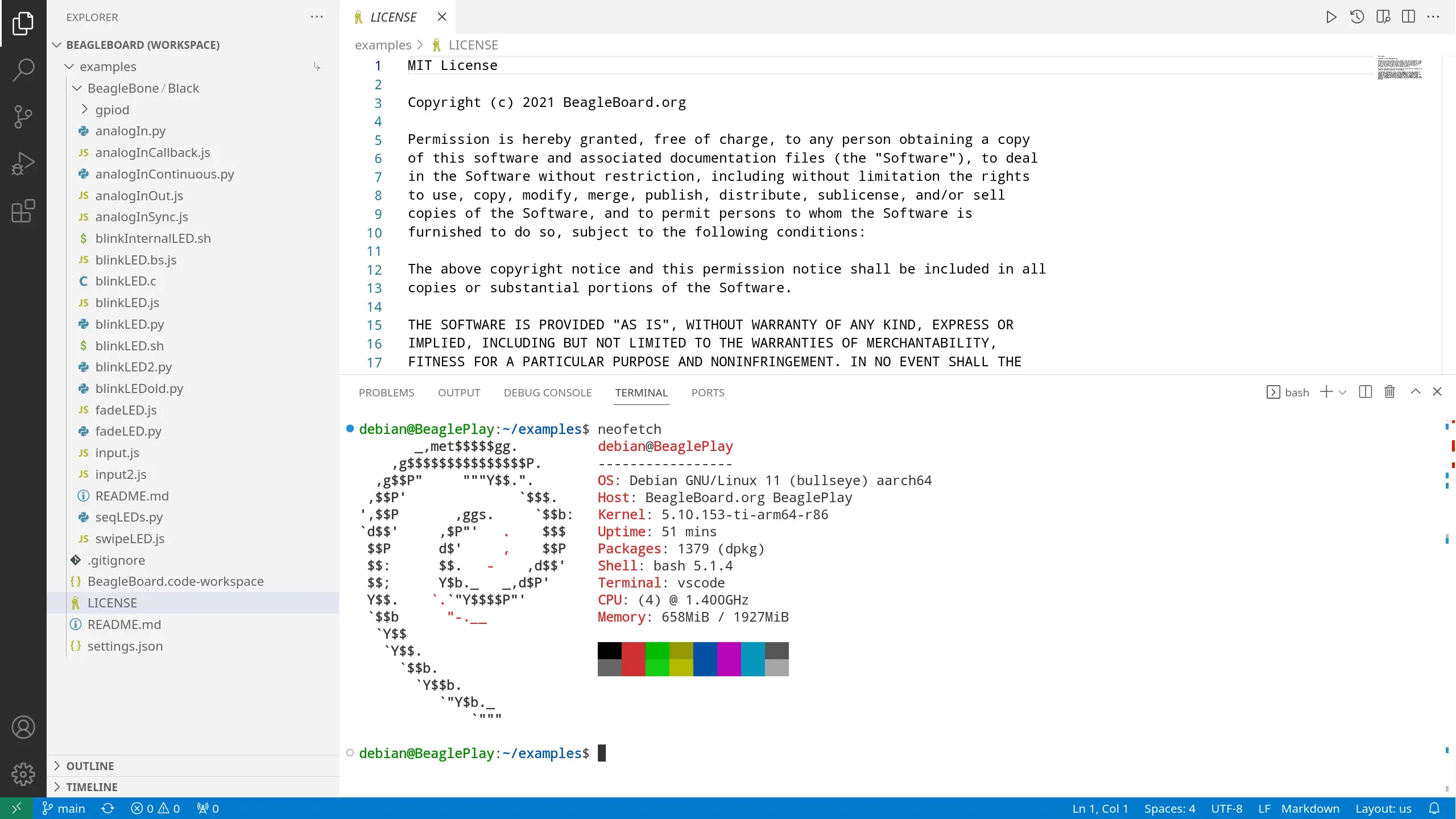Open the Extensions view

click(23, 211)
